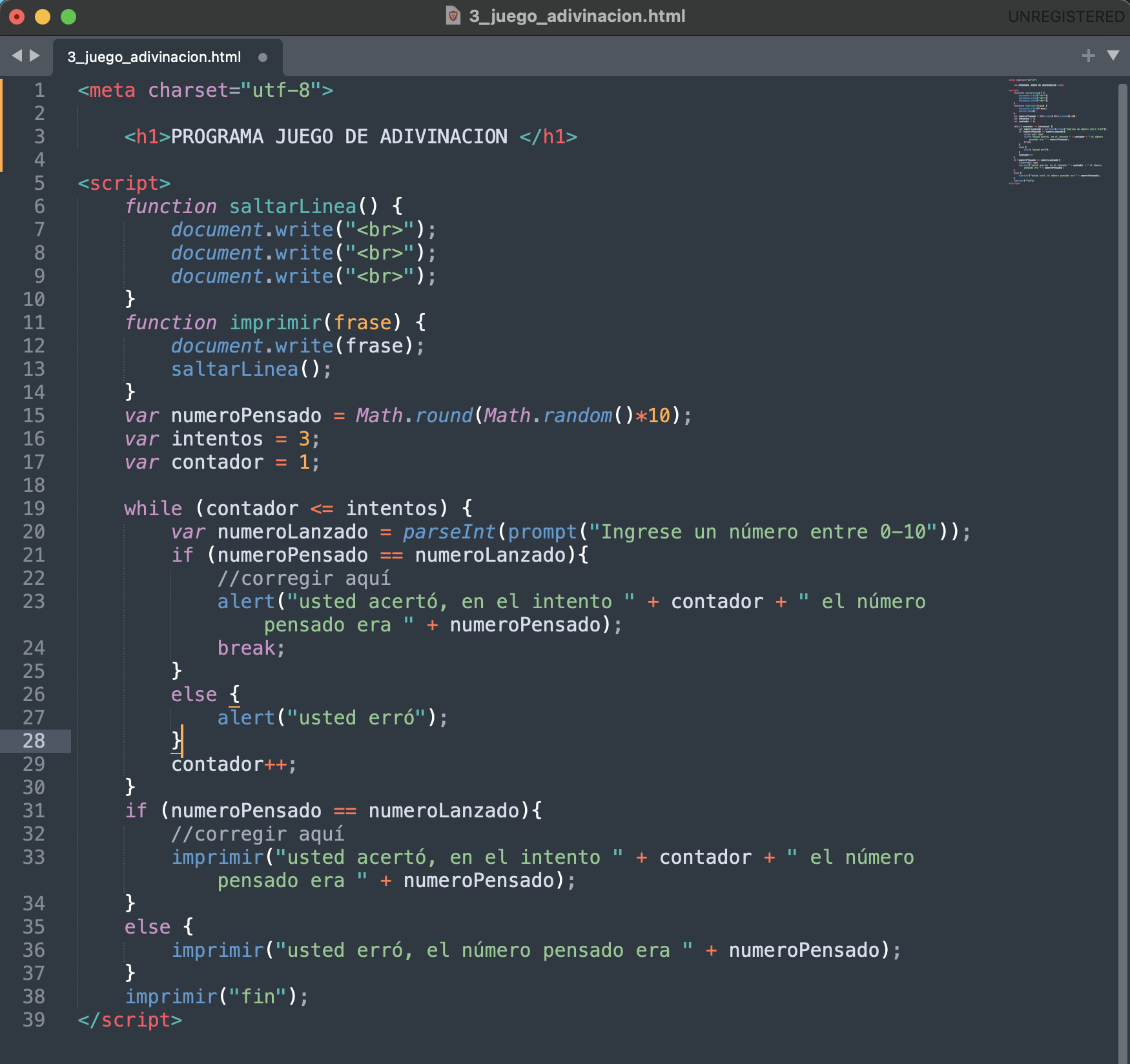The width and height of the screenshot is (1130, 1064).
Task: Click 'contador++;' on line 29
Action: pos(234,764)
